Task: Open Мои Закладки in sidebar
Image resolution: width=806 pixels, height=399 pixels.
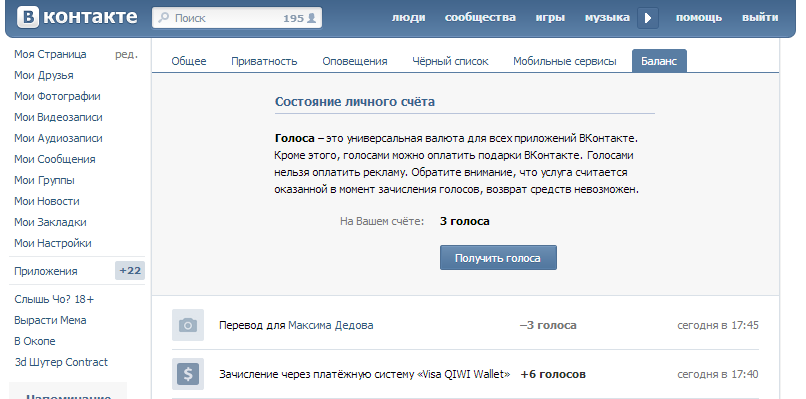Action: coord(50,223)
